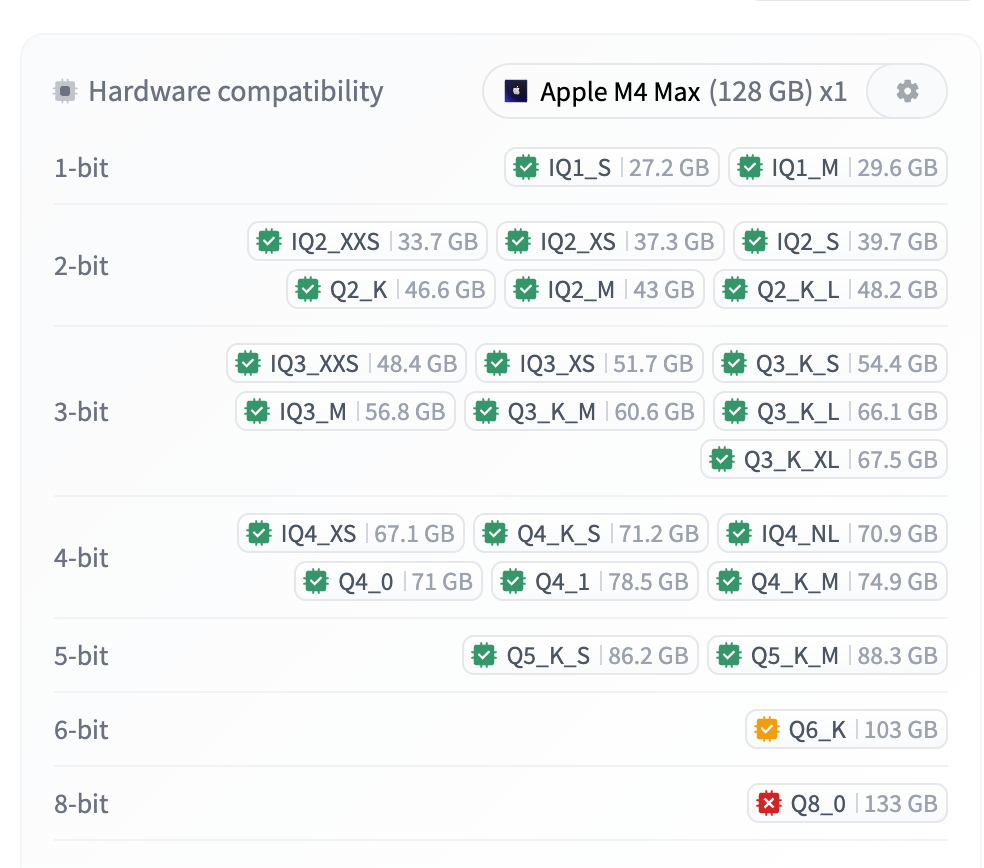Choose Q3_K_S 54.4 GB quantization

pyautogui.click(x=829, y=363)
